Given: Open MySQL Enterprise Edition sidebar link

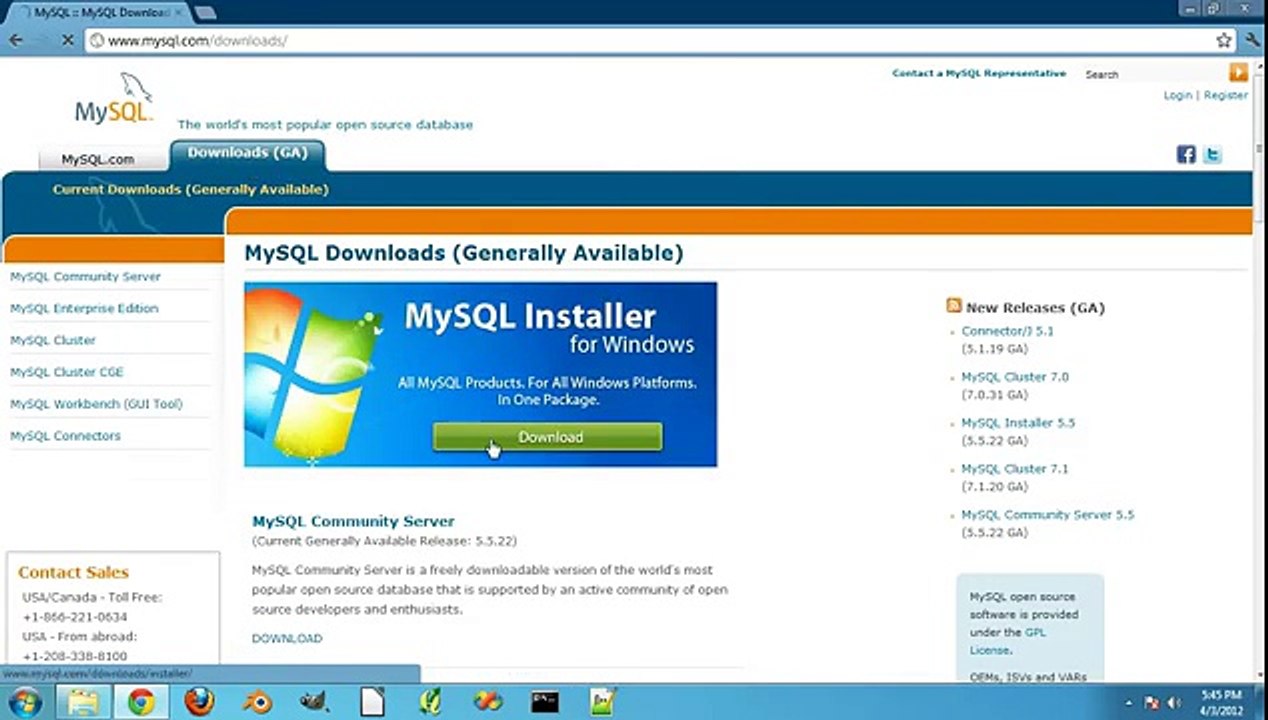Looking at the screenshot, I should coord(84,308).
